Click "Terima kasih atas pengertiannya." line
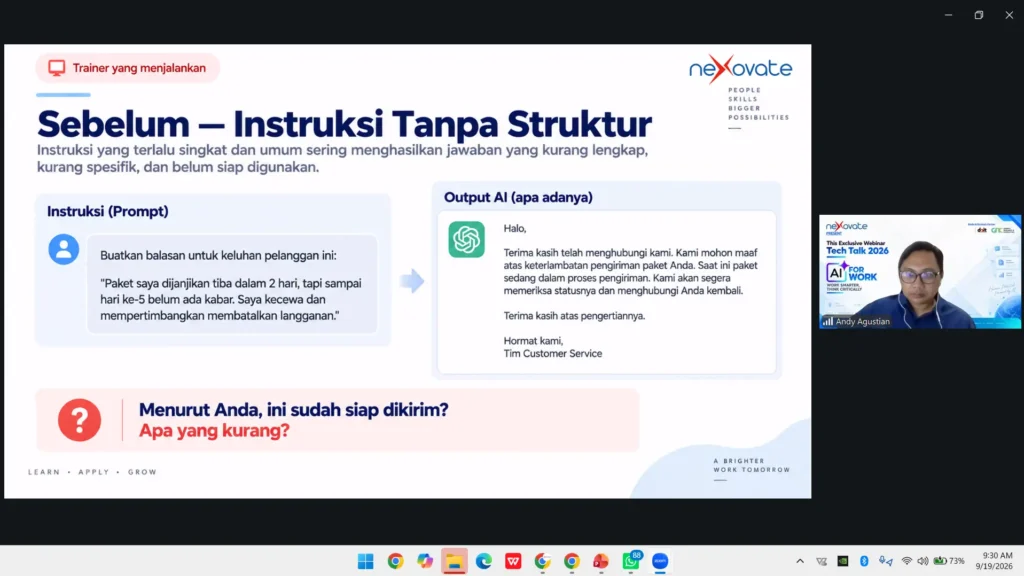 574,315
